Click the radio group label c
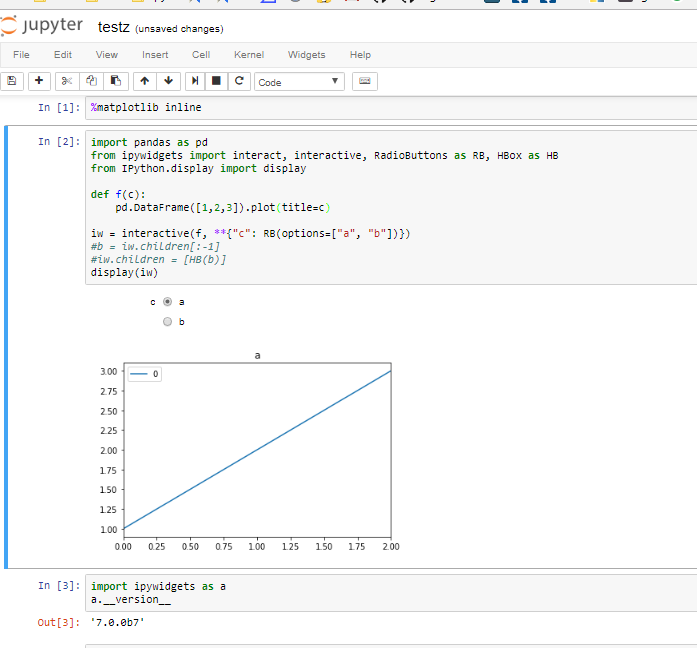 [152, 302]
